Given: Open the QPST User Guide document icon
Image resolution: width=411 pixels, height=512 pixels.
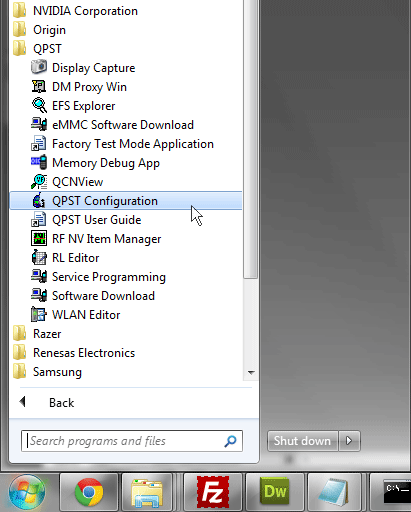Looking at the screenshot, I should (39, 220).
